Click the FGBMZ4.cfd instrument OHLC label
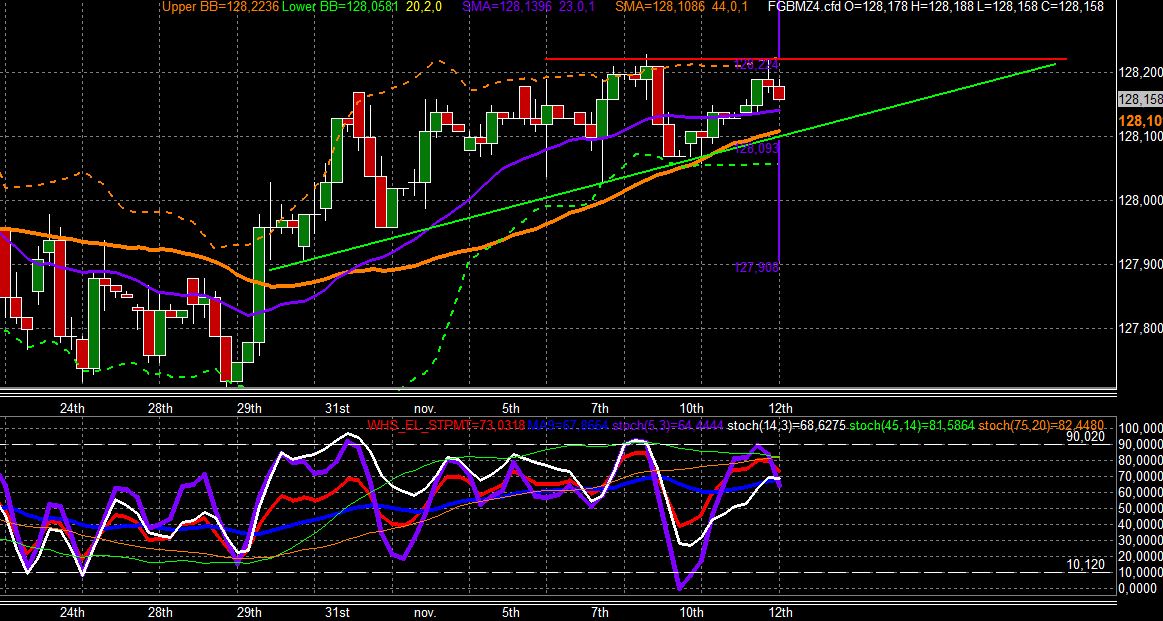 point(935,7)
